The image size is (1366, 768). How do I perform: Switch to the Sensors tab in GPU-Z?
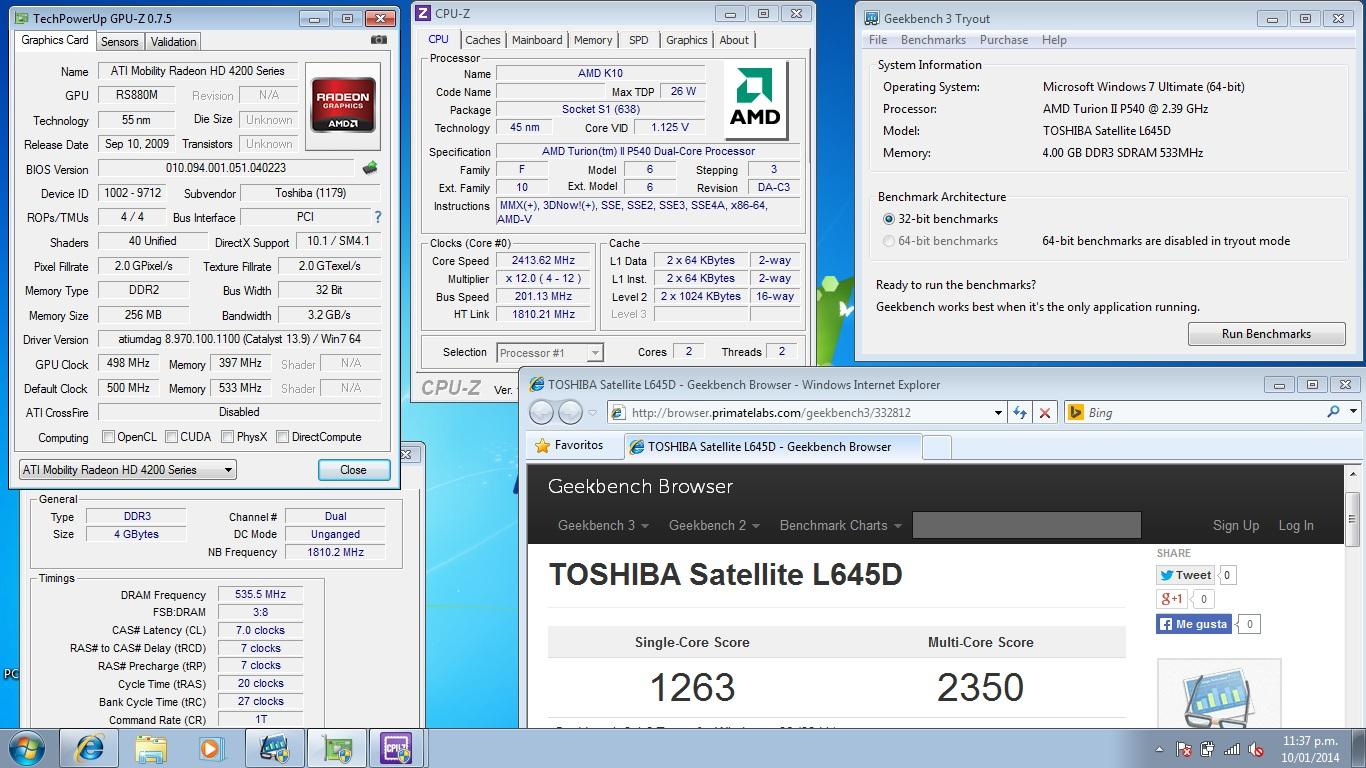tap(120, 42)
